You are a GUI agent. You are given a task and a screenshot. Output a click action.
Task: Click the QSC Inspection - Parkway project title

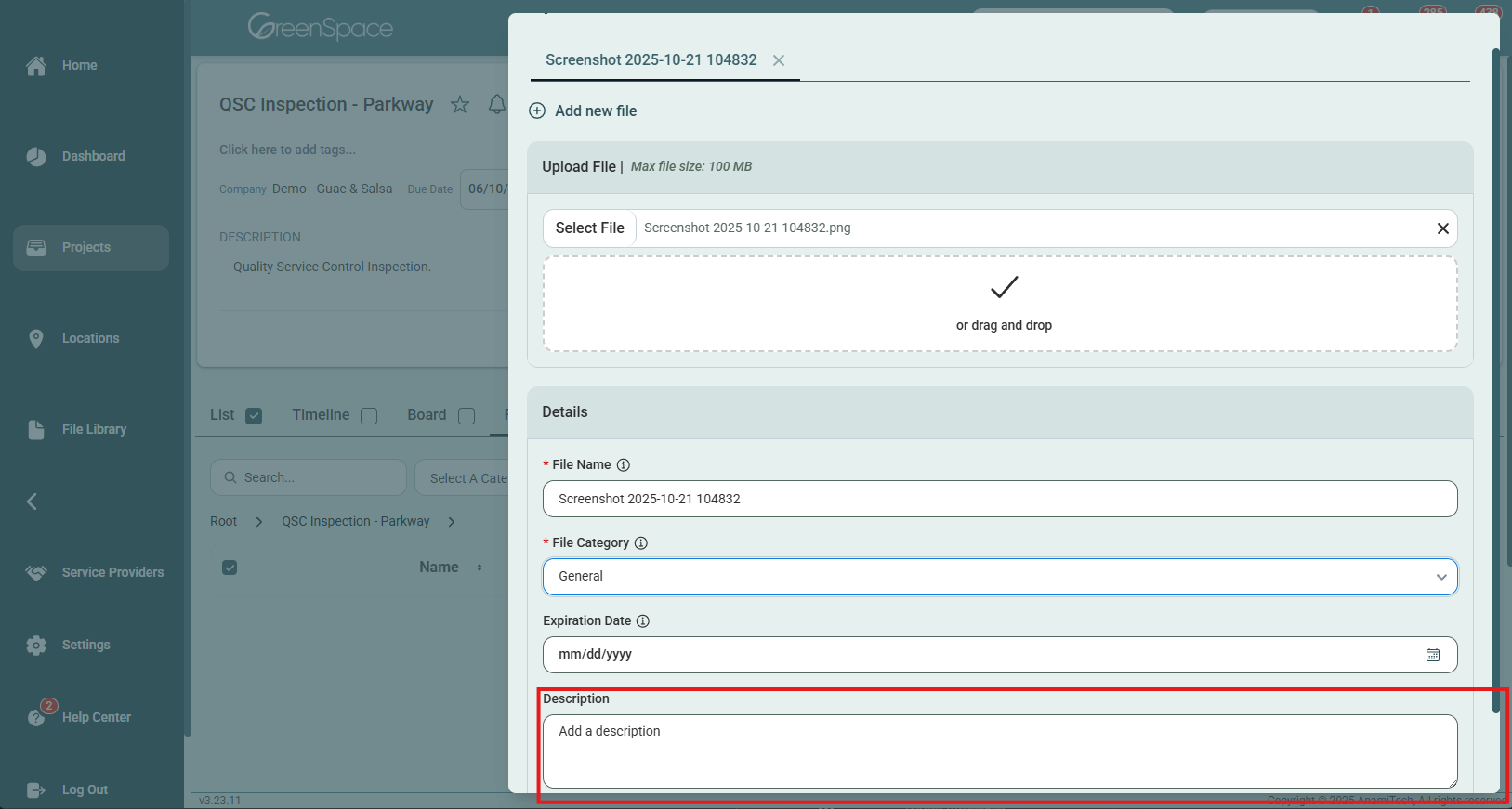326,105
